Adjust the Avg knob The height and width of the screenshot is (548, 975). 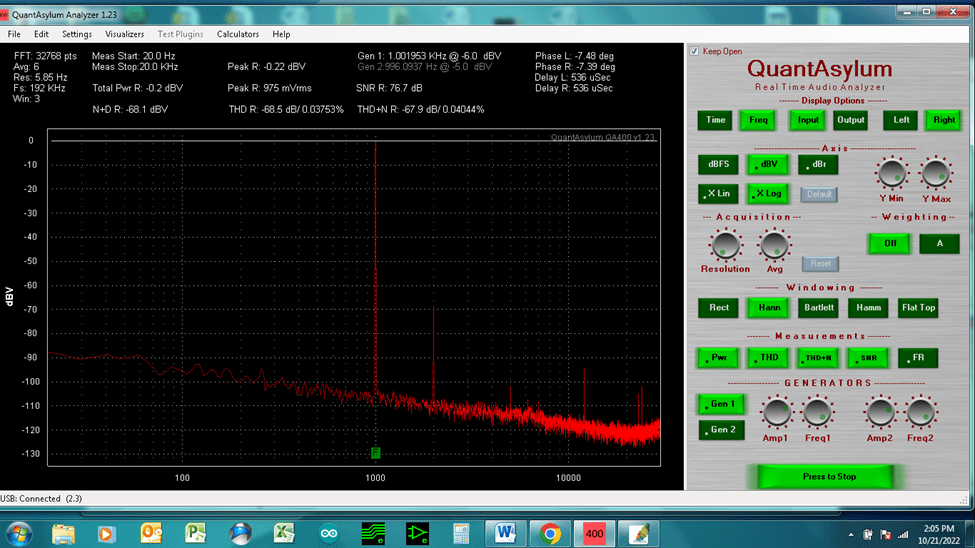click(x=774, y=245)
